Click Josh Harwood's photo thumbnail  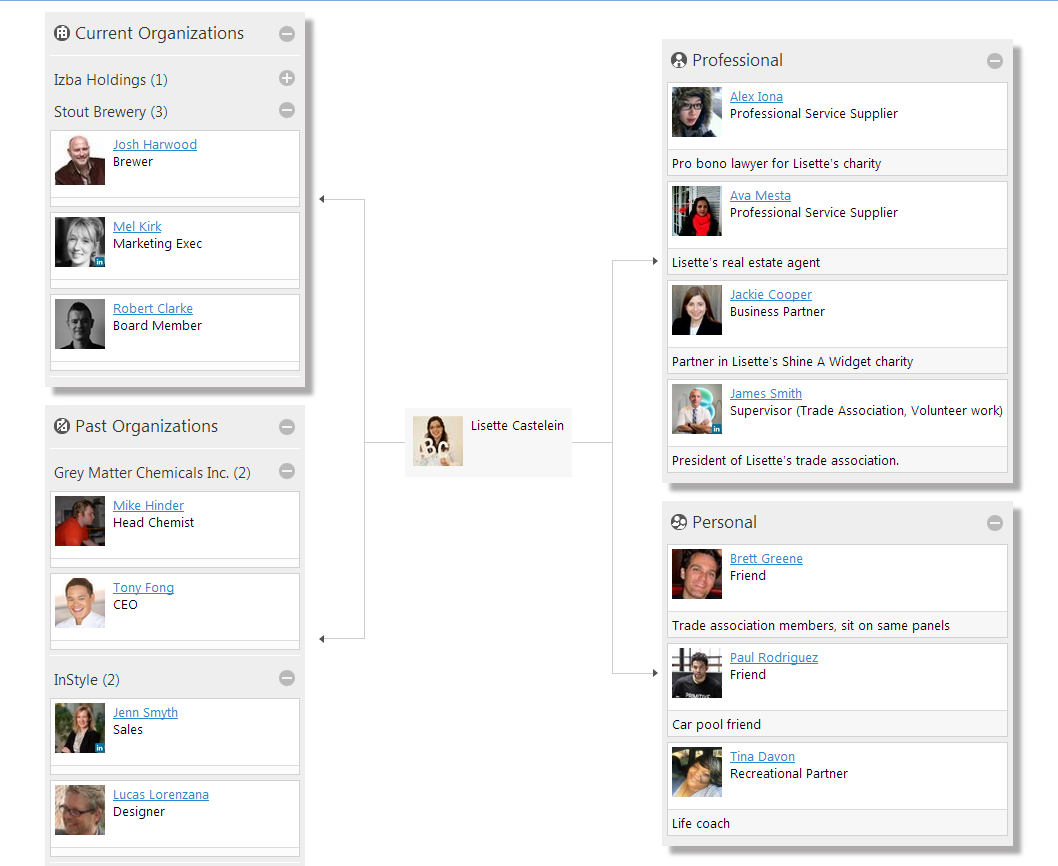tap(80, 160)
